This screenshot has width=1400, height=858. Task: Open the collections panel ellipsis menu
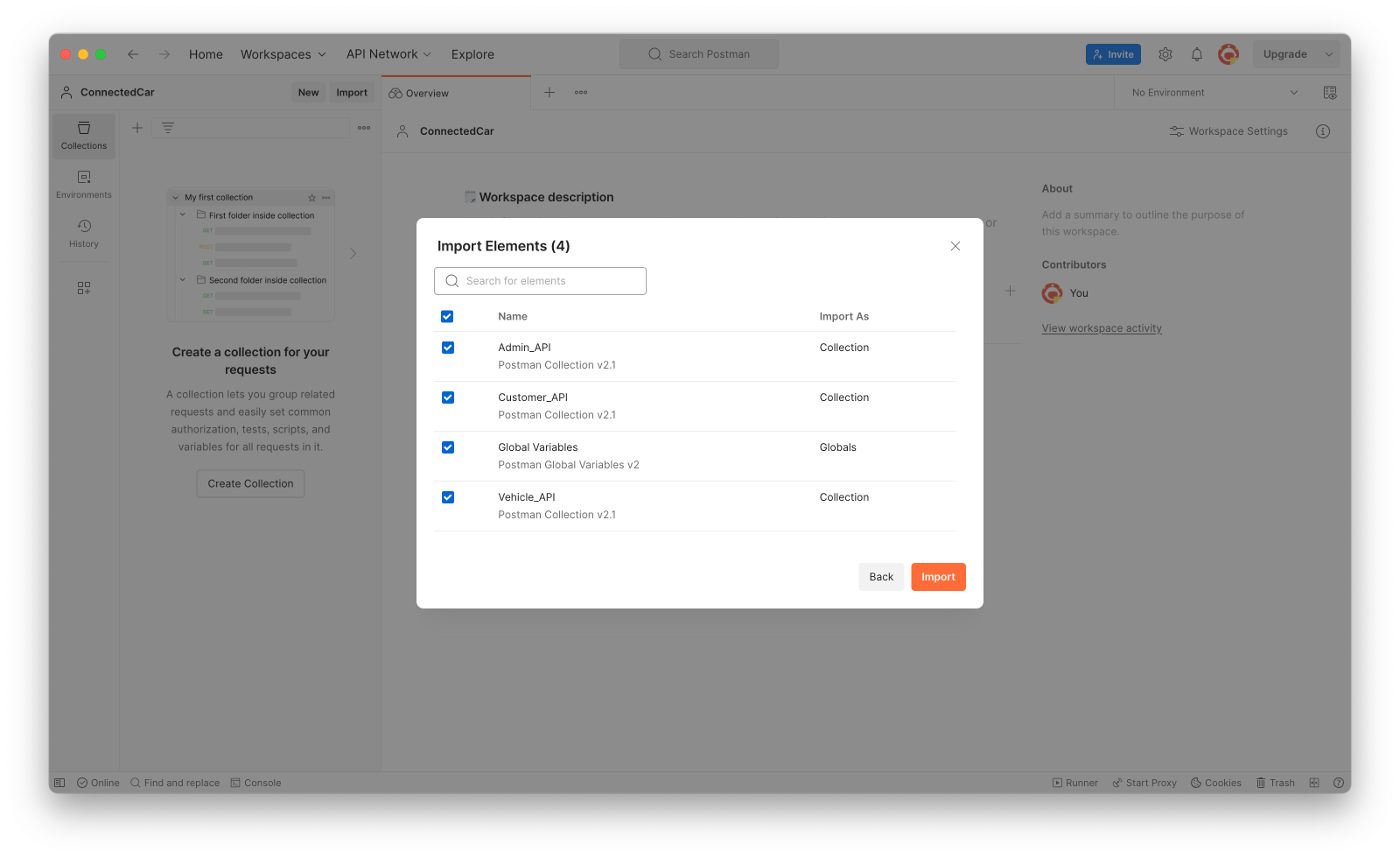tap(364, 128)
